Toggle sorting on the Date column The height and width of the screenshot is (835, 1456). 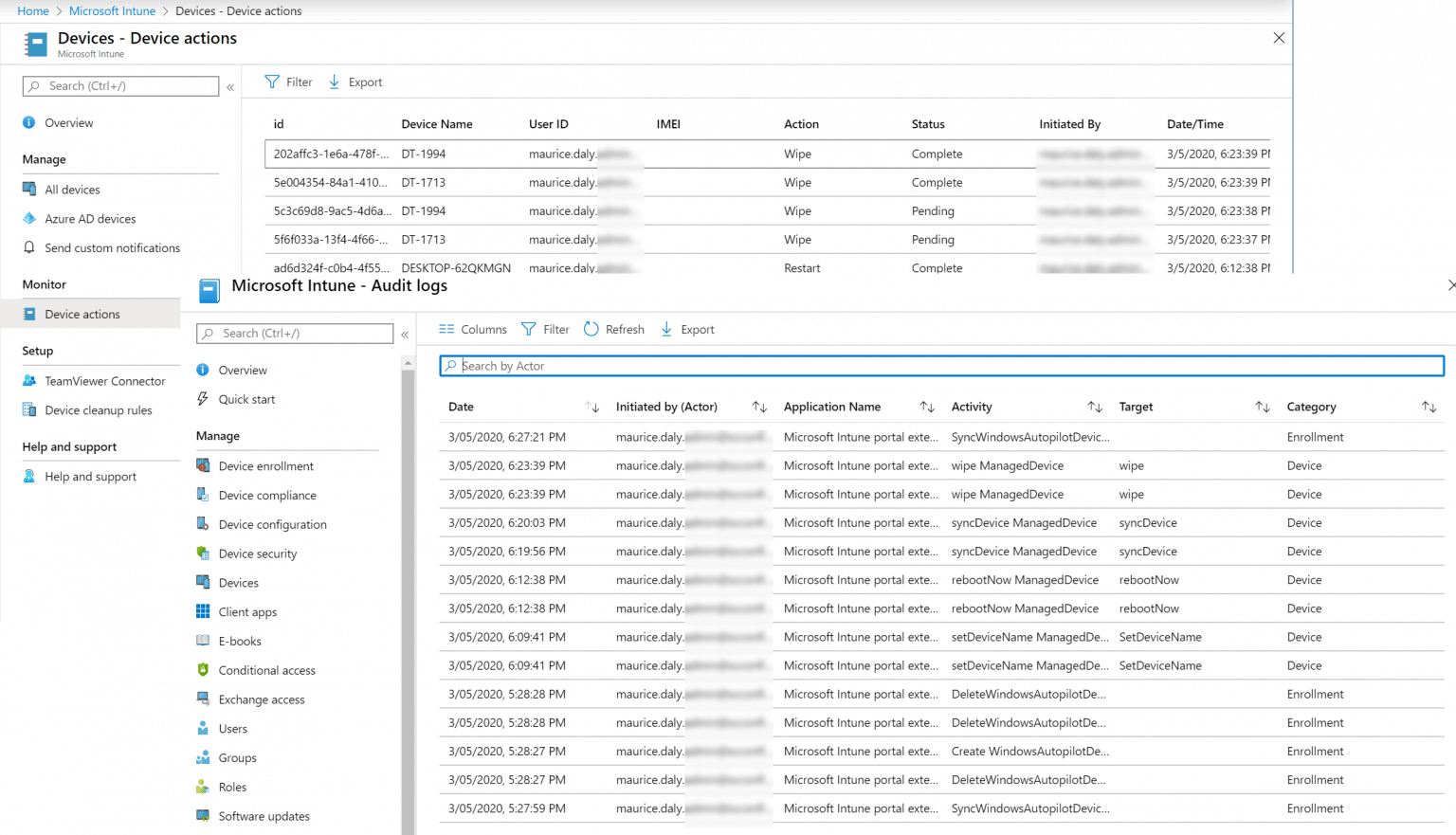point(593,406)
